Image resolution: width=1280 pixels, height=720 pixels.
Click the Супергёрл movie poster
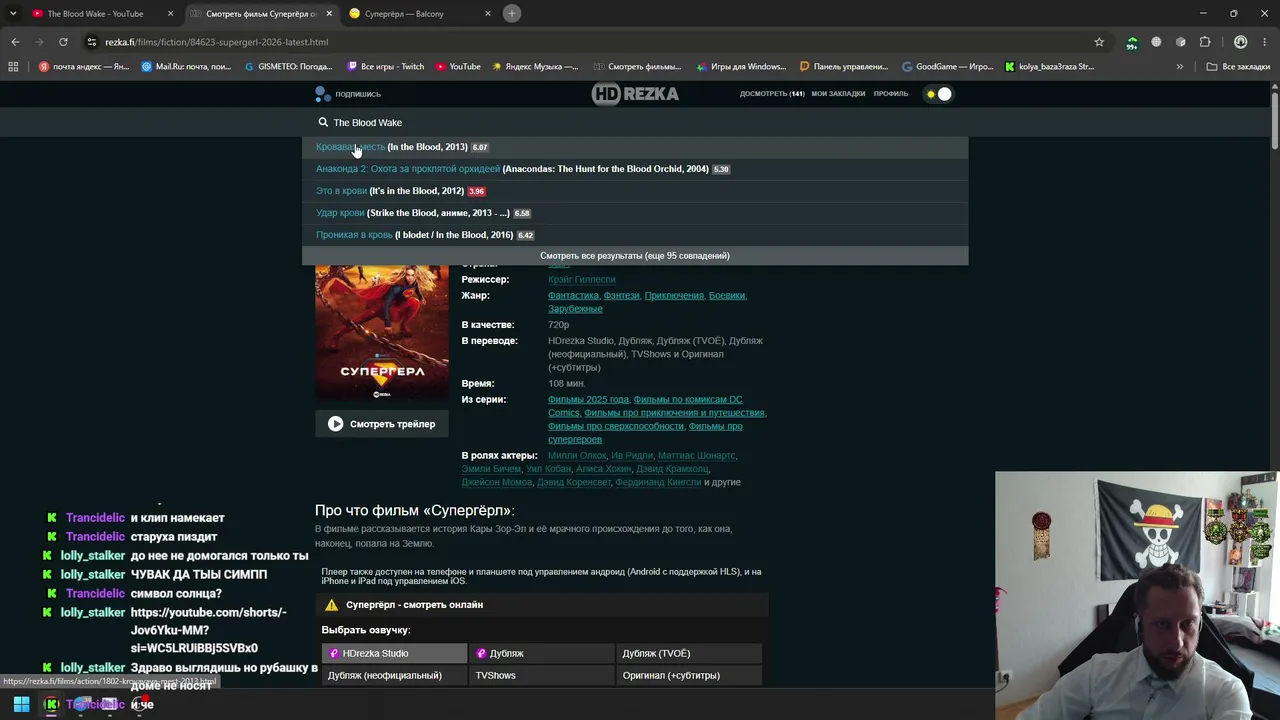(x=382, y=333)
